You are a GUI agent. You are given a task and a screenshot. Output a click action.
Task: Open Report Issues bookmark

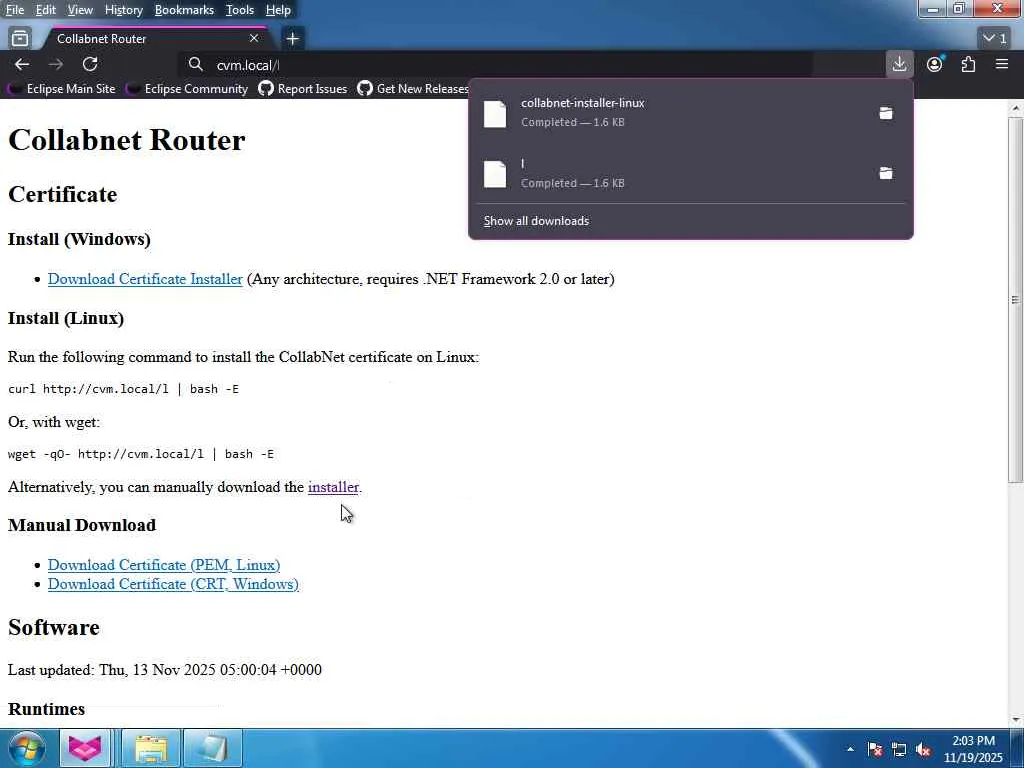coord(304,89)
